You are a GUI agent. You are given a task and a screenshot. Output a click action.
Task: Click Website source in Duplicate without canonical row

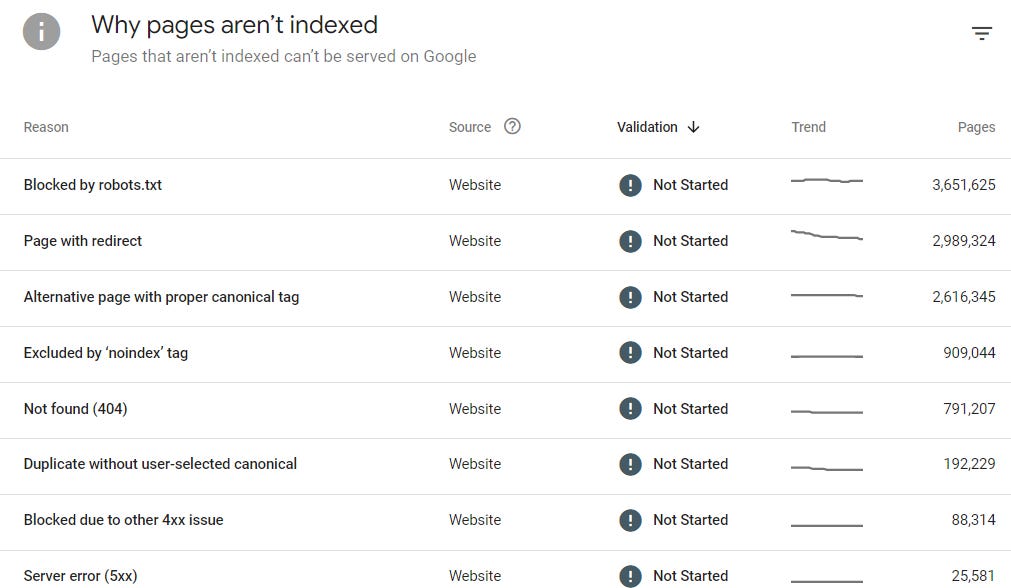click(x=475, y=464)
